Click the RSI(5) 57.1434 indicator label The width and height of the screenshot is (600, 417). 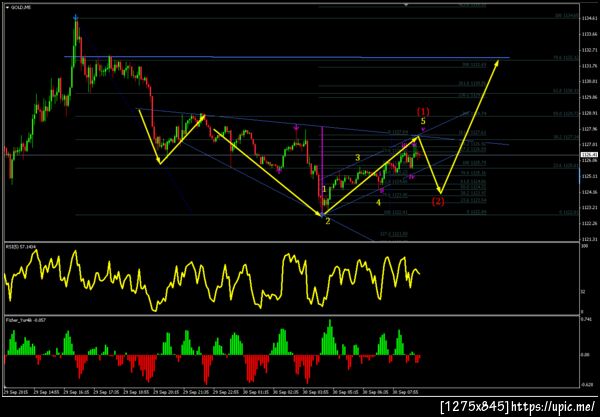21,247
